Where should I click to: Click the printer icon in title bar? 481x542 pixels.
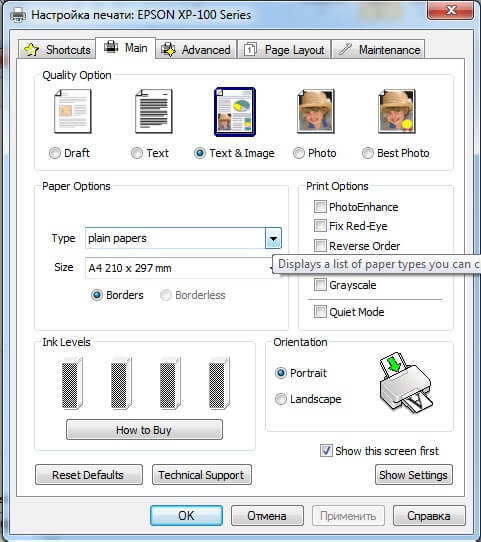[18, 15]
